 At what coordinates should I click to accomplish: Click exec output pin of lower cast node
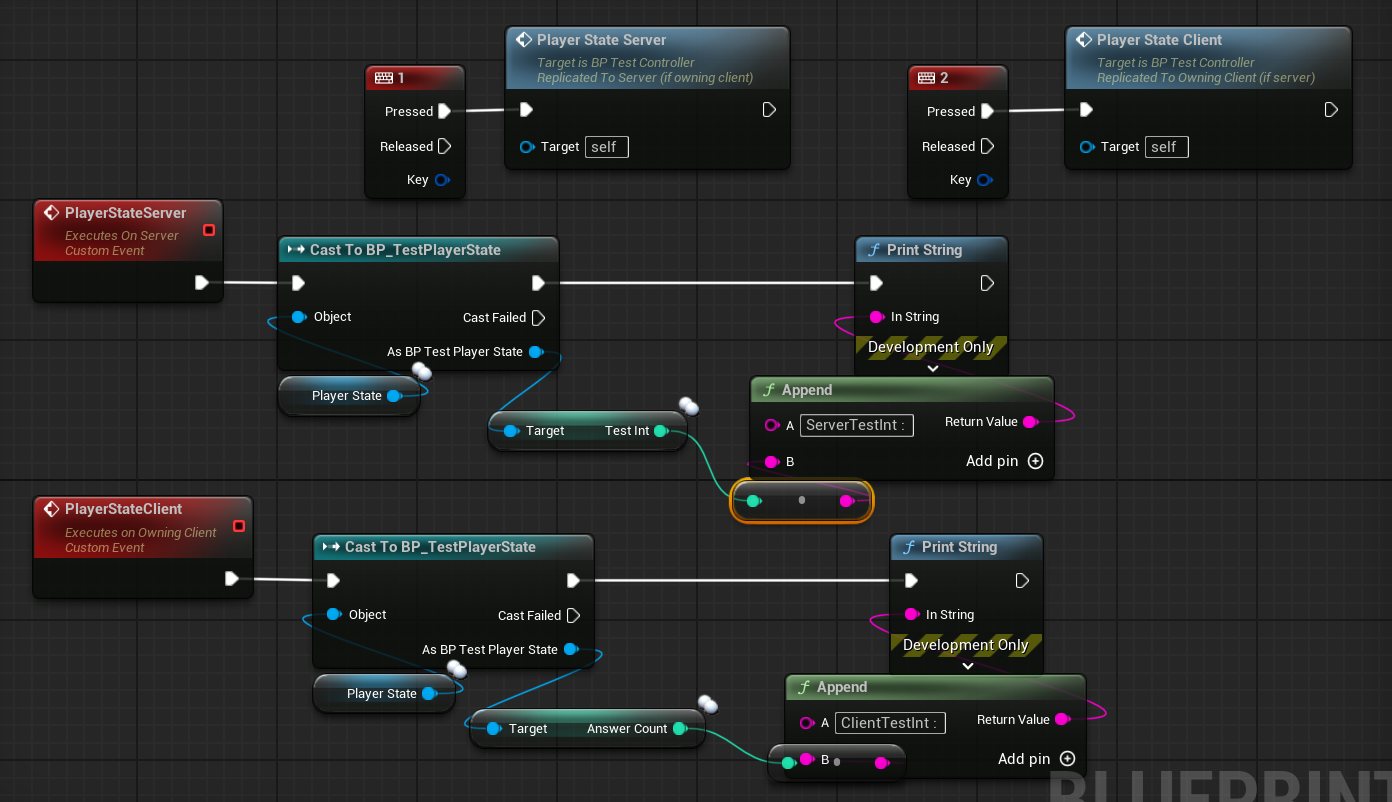point(573,580)
